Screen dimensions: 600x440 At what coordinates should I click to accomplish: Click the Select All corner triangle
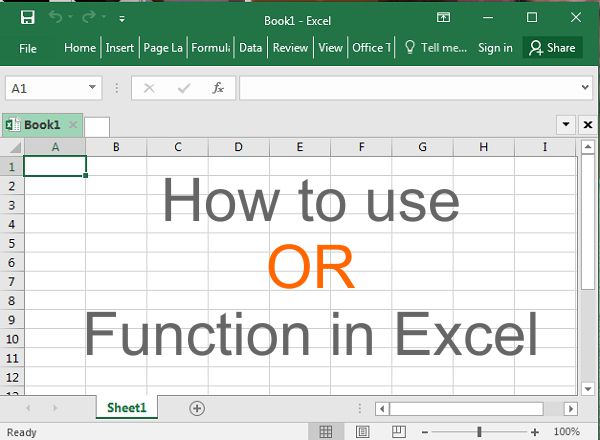(x=14, y=147)
